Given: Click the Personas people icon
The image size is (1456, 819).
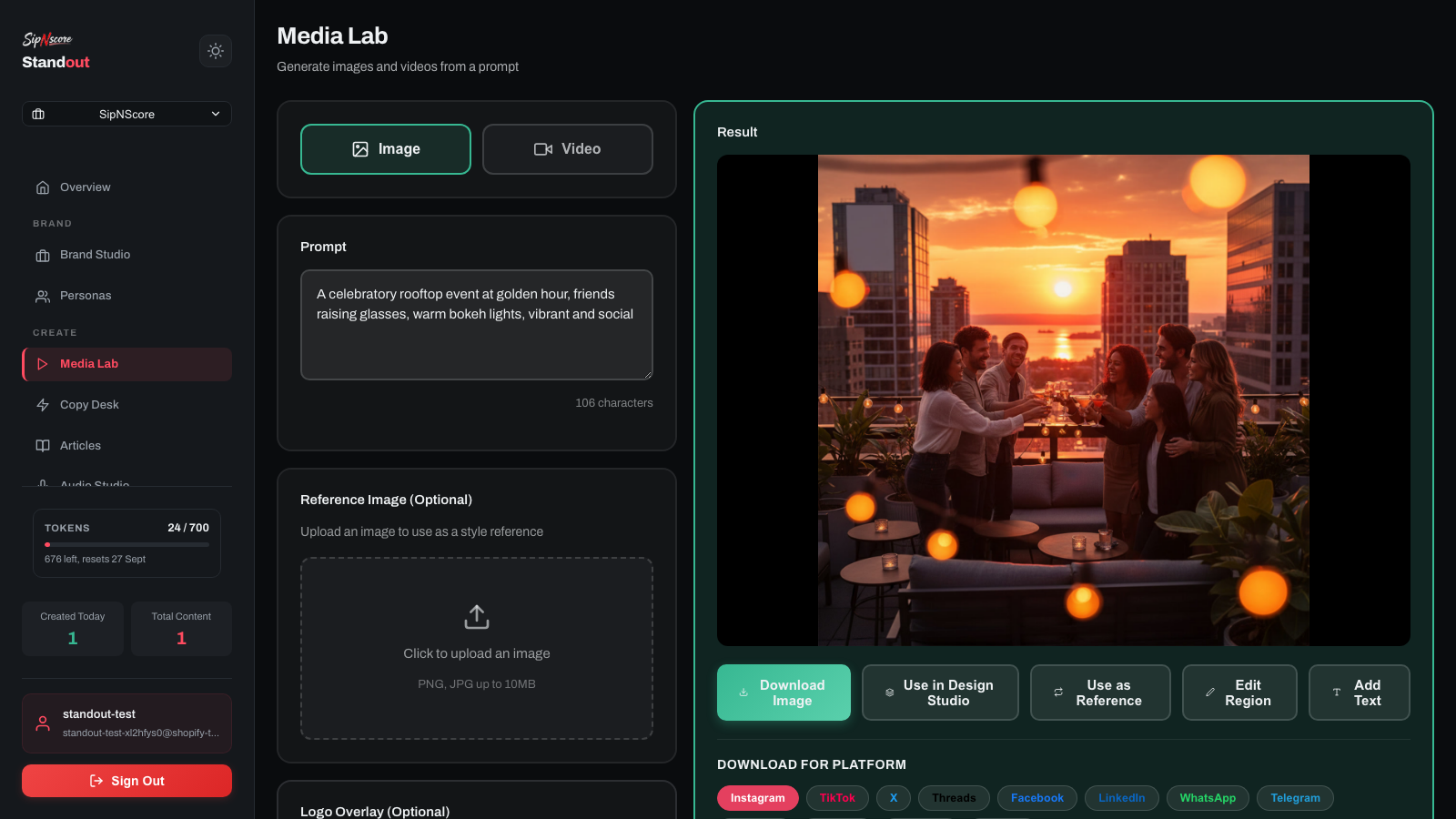Looking at the screenshot, I should click(43, 297).
